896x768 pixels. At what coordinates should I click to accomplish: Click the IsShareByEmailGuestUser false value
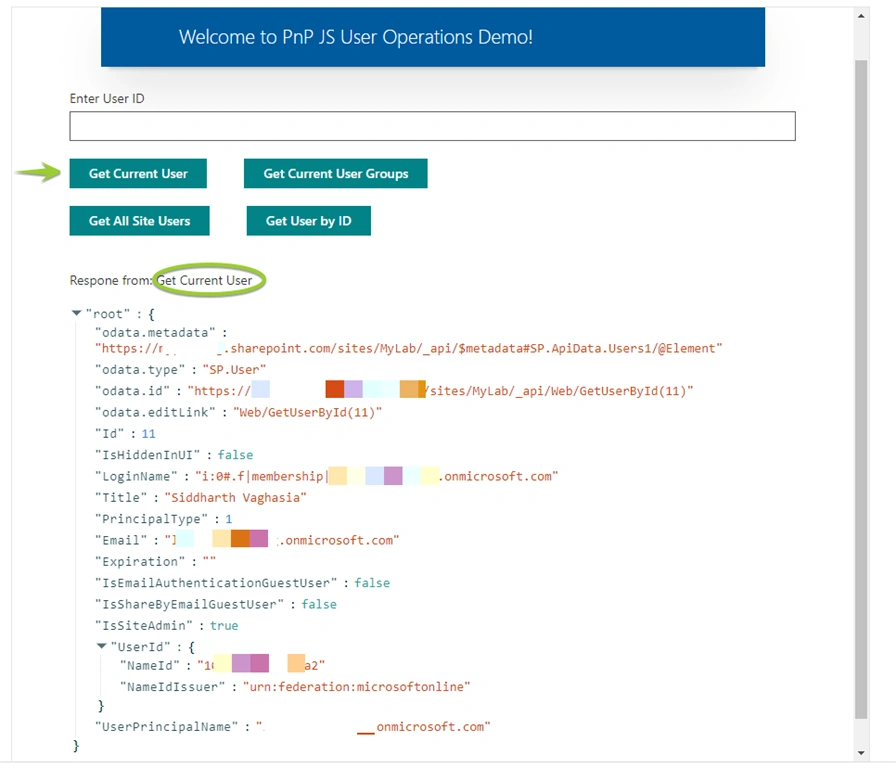pos(319,604)
